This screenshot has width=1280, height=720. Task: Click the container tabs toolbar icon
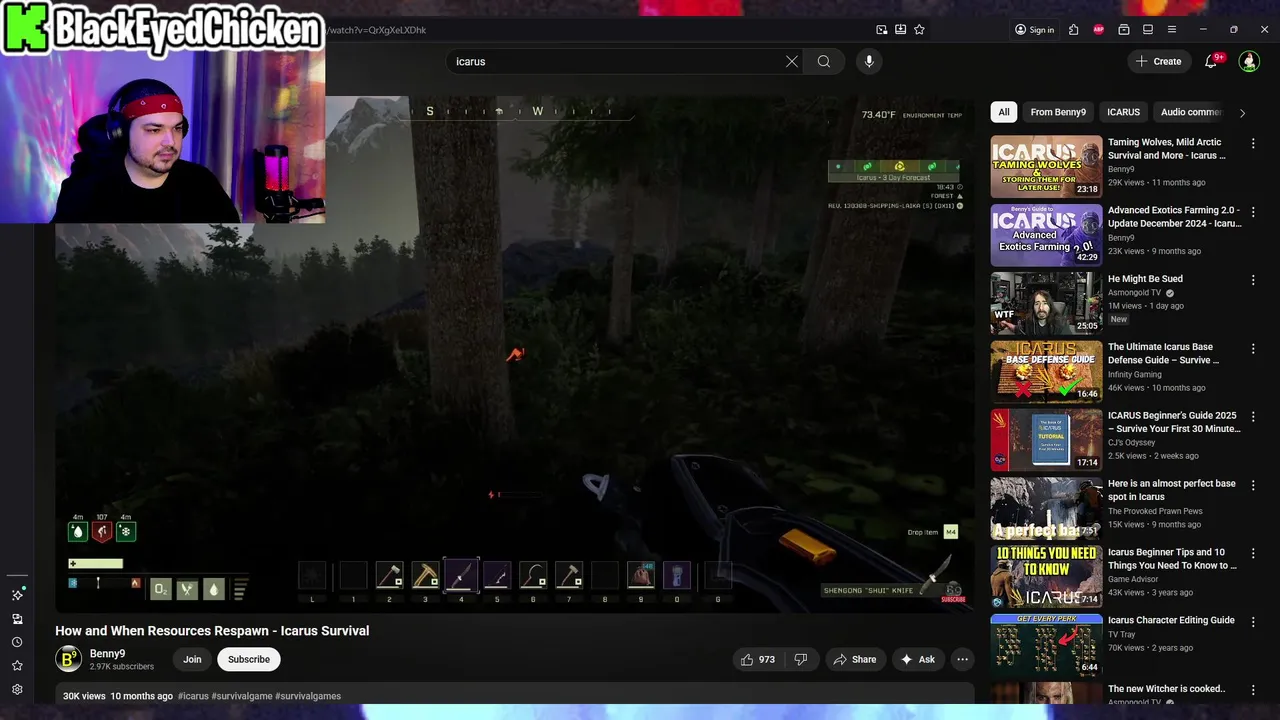(x=1124, y=30)
